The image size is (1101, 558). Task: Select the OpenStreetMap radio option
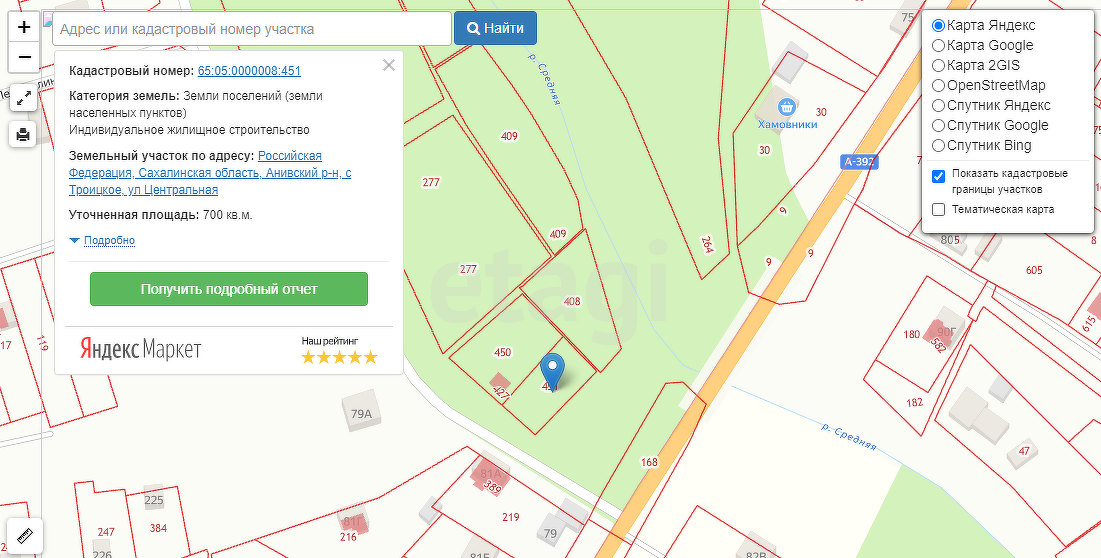click(938, 85)
